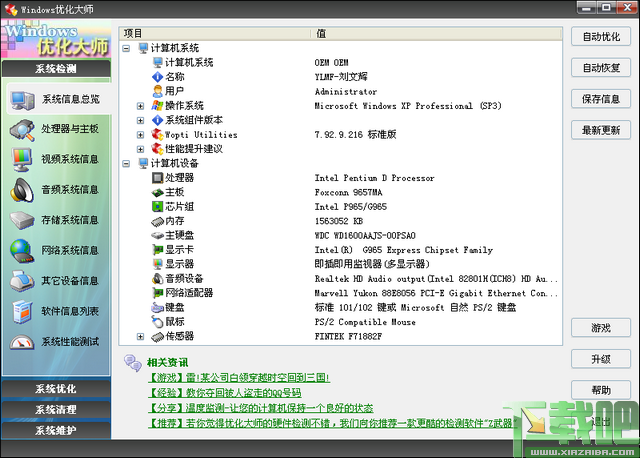Click the 内存 memory icon
Viewport: 640px width, 458px height.
click(x=158, y=221)
